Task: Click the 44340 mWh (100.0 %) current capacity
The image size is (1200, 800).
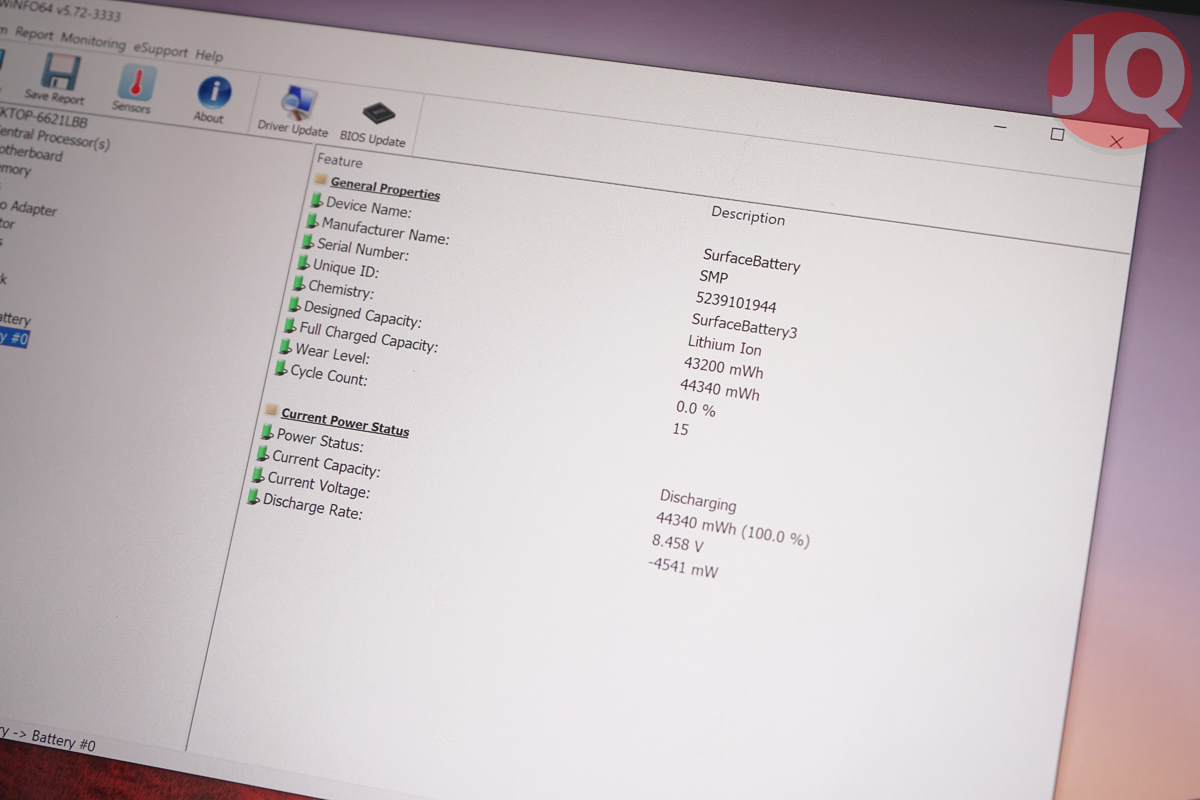Action: [x=732, y=529]
